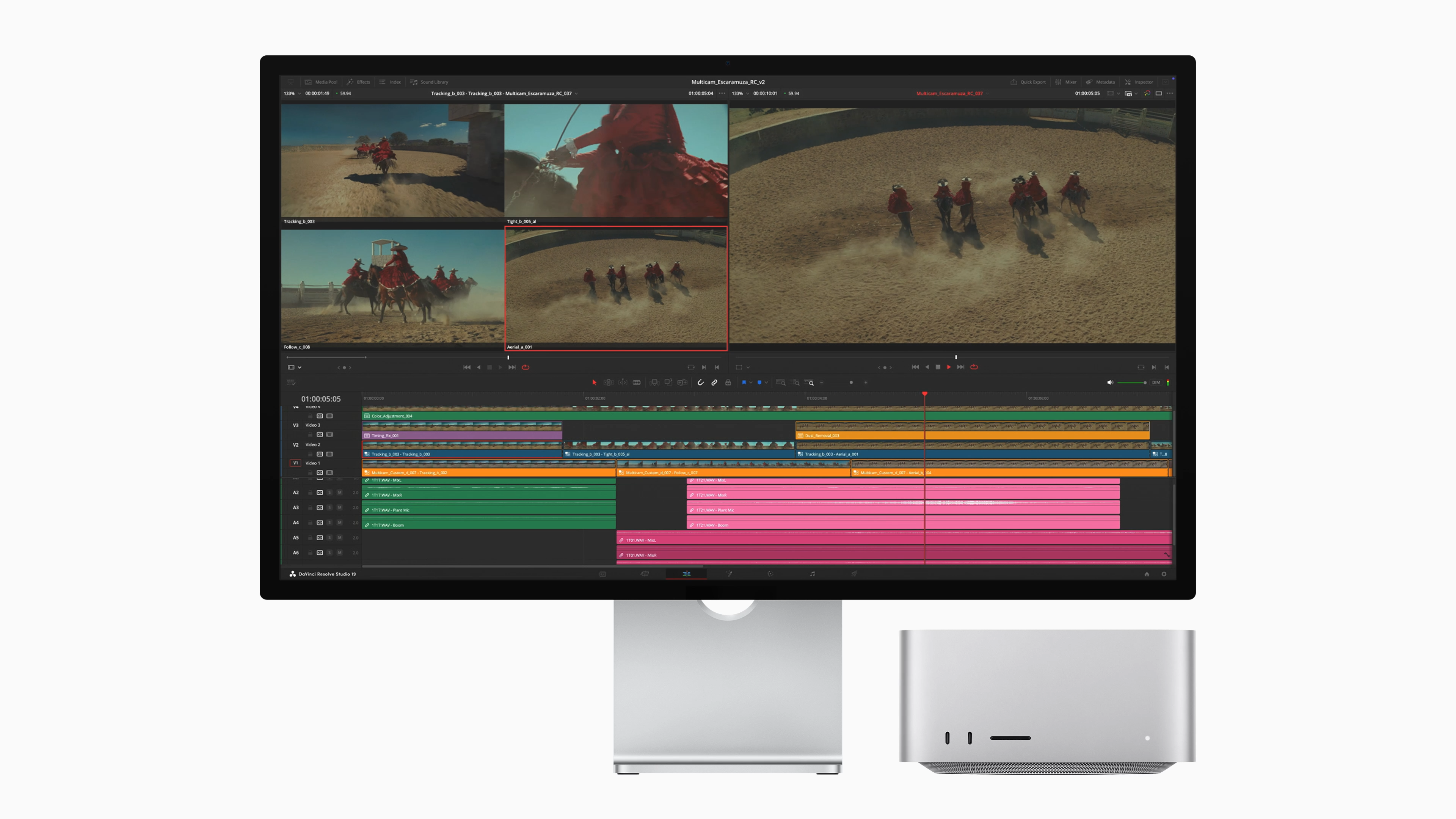Toggle Loop in the source viewer

[x=526, y=367]
